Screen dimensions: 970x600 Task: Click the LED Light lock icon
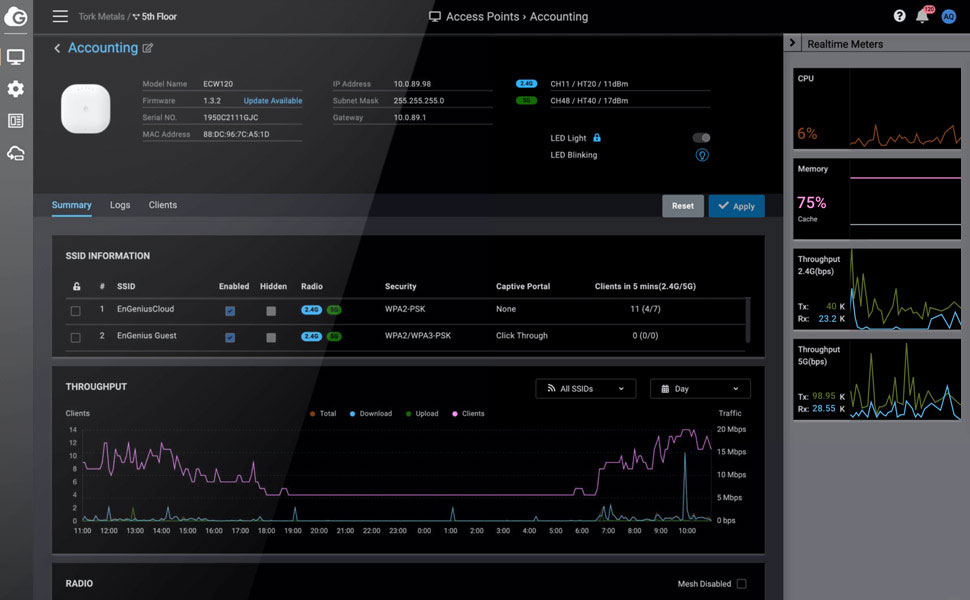pyautogui.click(x=597, y=138)
